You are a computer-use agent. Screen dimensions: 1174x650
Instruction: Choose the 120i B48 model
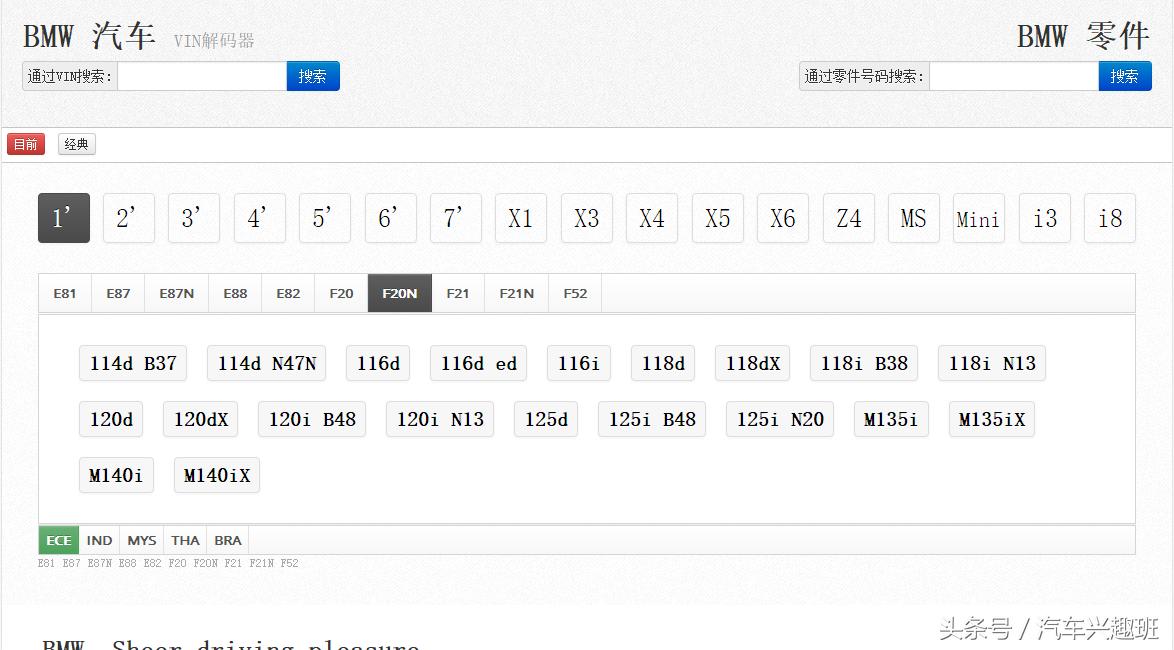point(312,419)
